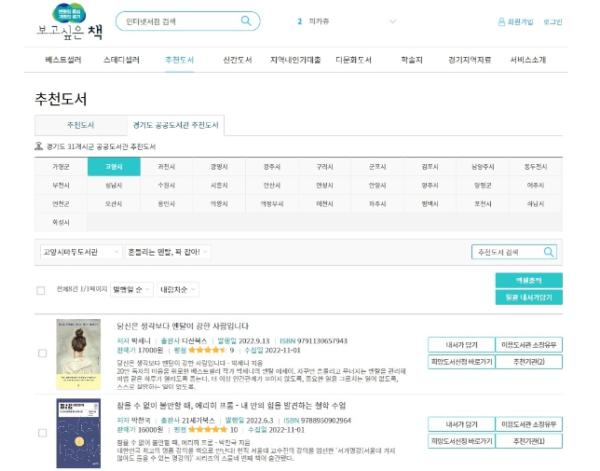
Task: Click the user icon beside 회원가입
Action: [x=501, y=21]
